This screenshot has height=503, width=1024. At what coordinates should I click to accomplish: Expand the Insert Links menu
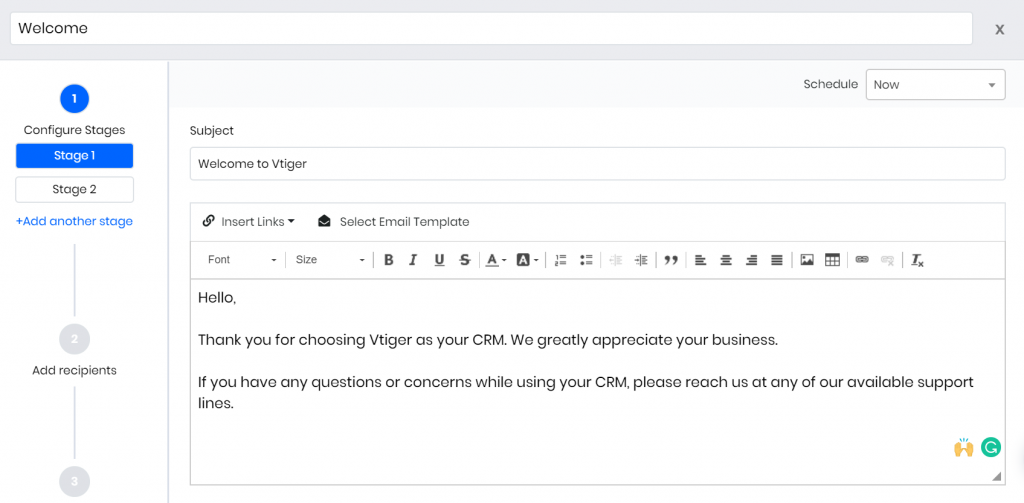coord(249,222)
